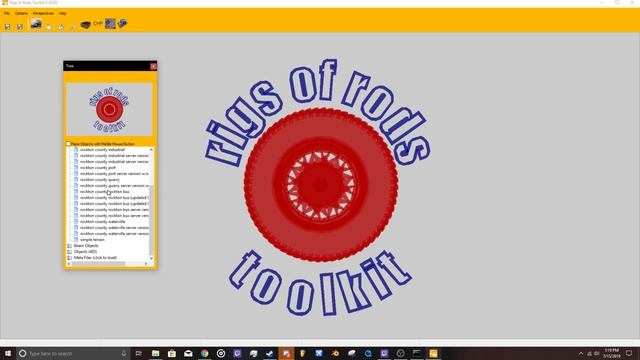The image size is (640, 360).
Task: Click the toolkit logo preview in Tree panel
Action: click(x=109, y=109)
